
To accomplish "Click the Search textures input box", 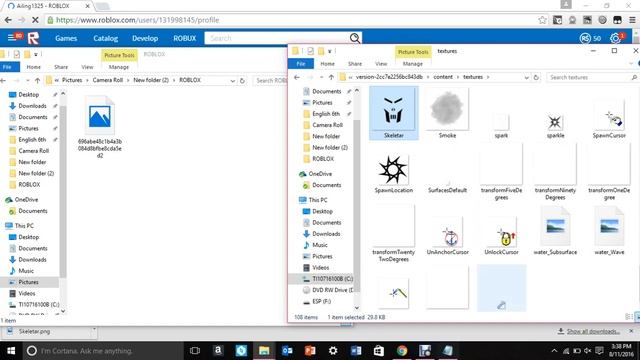I will (589, 77).
